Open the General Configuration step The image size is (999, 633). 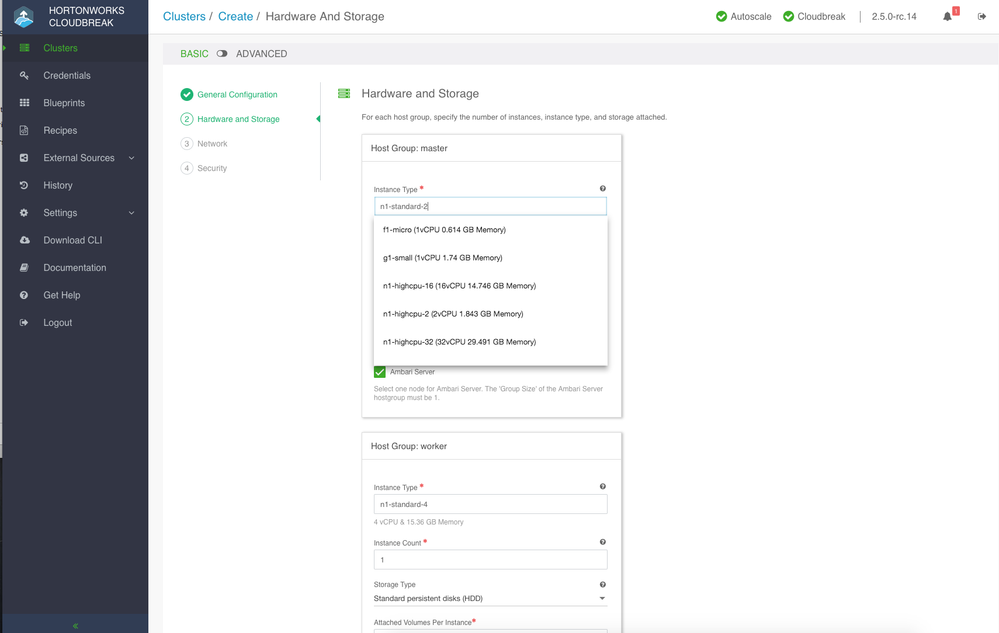(237, 95)
